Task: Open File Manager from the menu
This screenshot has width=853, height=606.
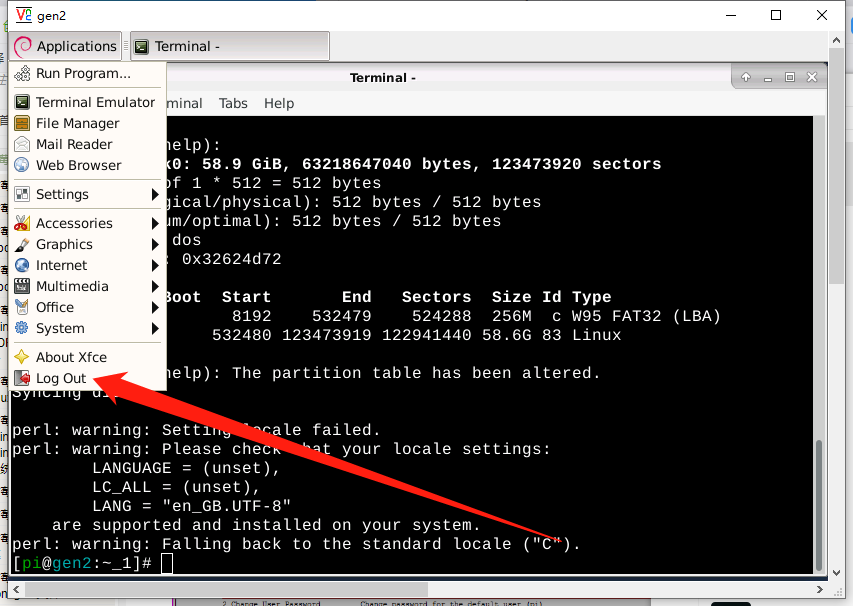Action: [88, 123]
